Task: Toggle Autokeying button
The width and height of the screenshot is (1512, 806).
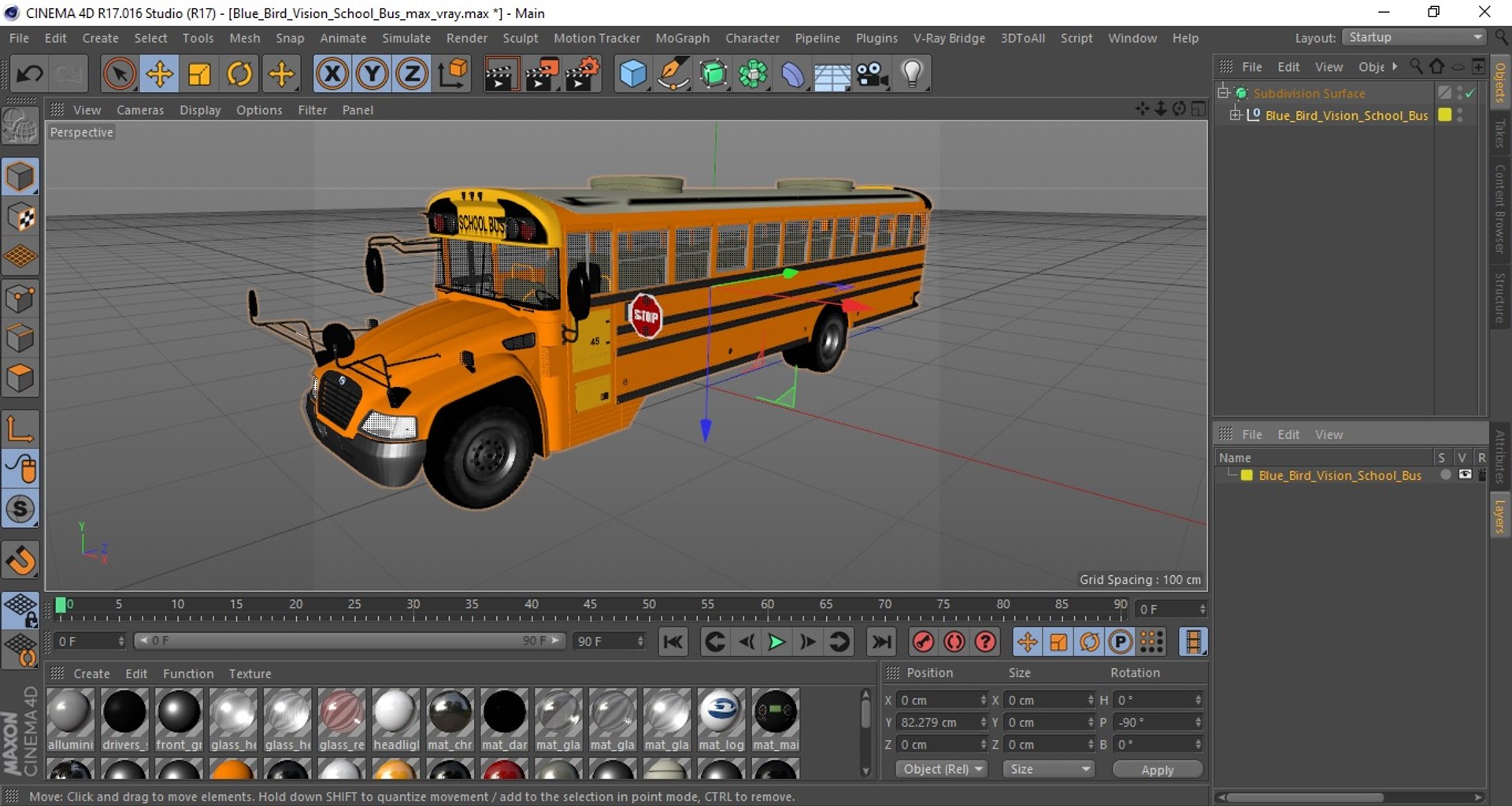Action: [x=954, y=642]
